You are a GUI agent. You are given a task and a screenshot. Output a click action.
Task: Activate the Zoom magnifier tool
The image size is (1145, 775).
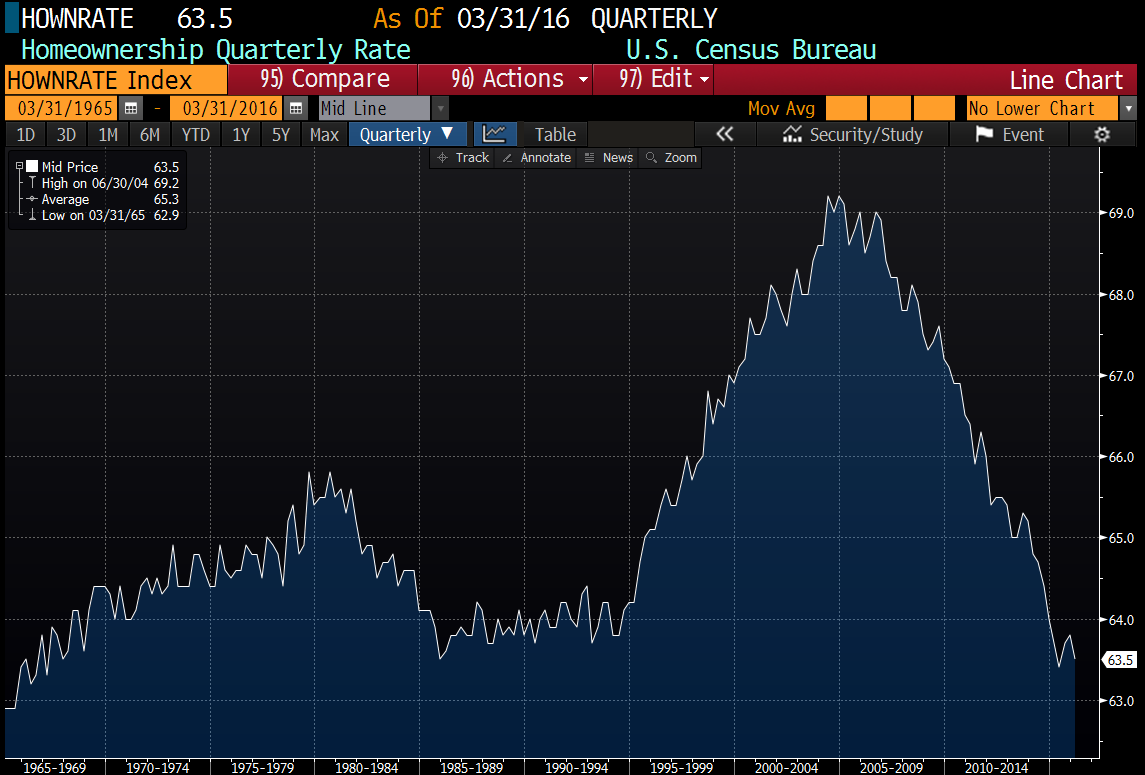pos(670,158)
